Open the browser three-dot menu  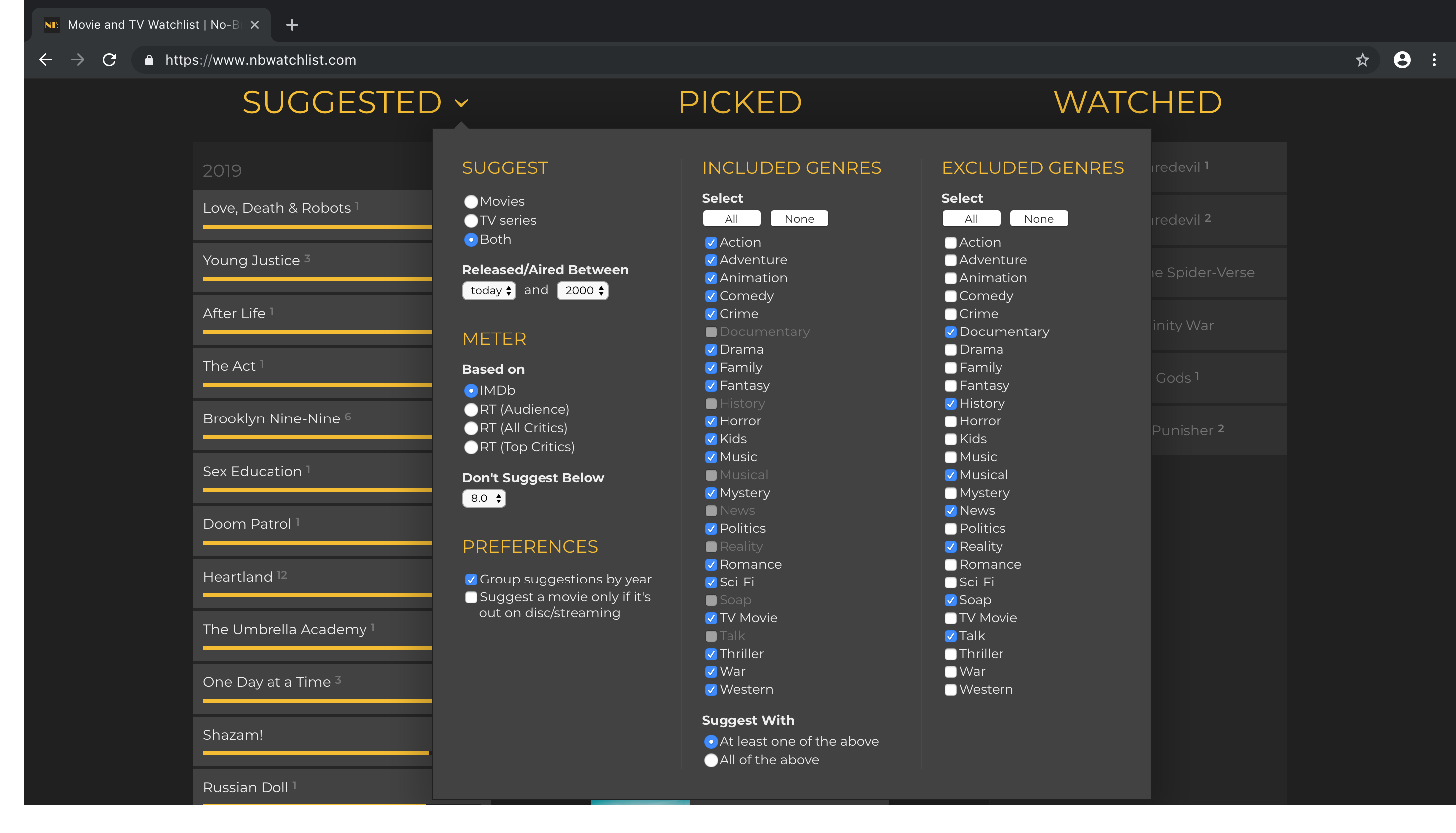click(1434, 60)
